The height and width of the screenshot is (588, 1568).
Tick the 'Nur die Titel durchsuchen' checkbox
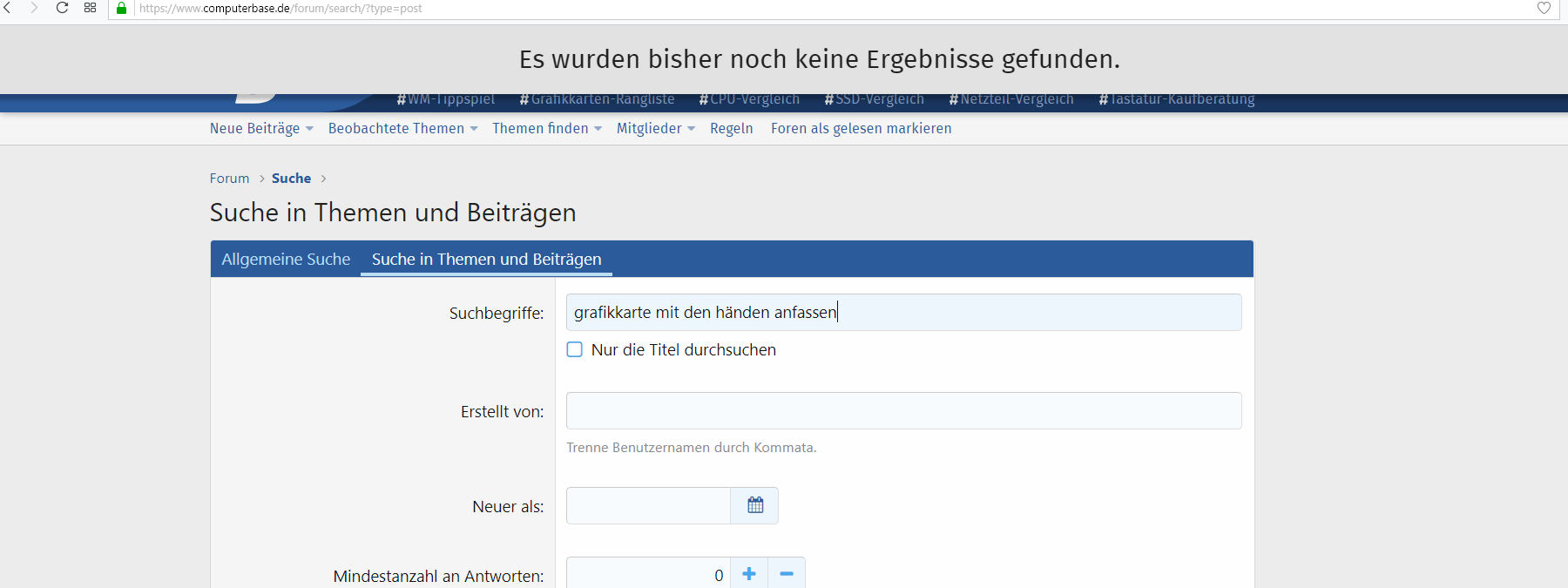tap(575, 349)
